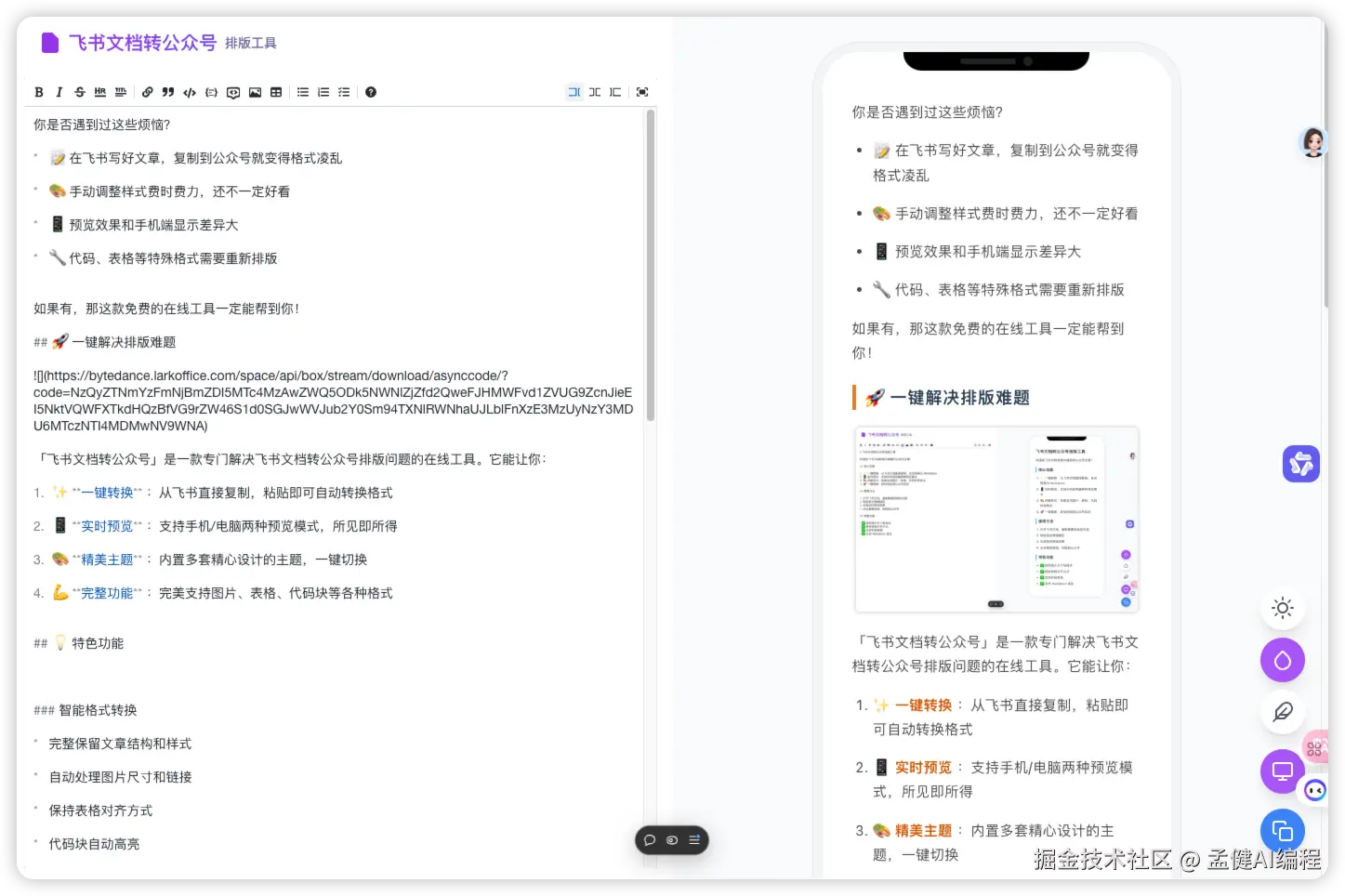1345x896 pixels.
Task: Click the purple document logo icon
Action: pos(50,43)
